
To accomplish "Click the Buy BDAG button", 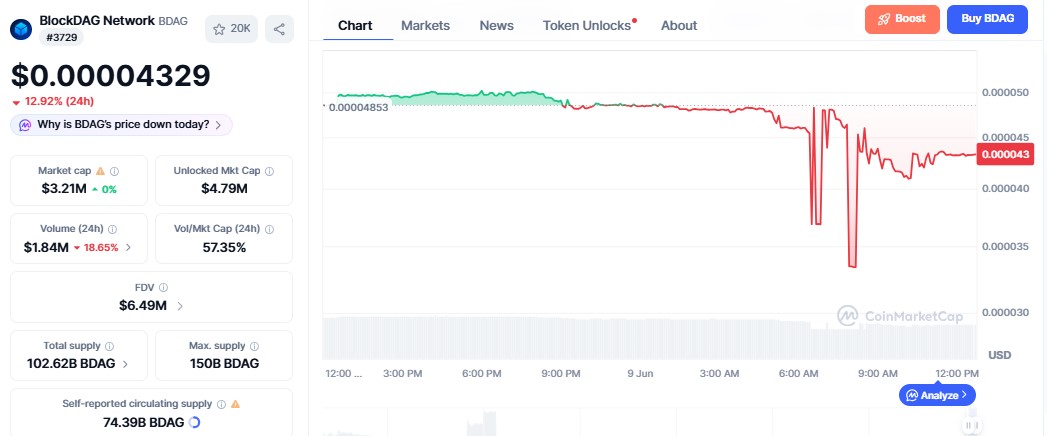I will [987, 19].
